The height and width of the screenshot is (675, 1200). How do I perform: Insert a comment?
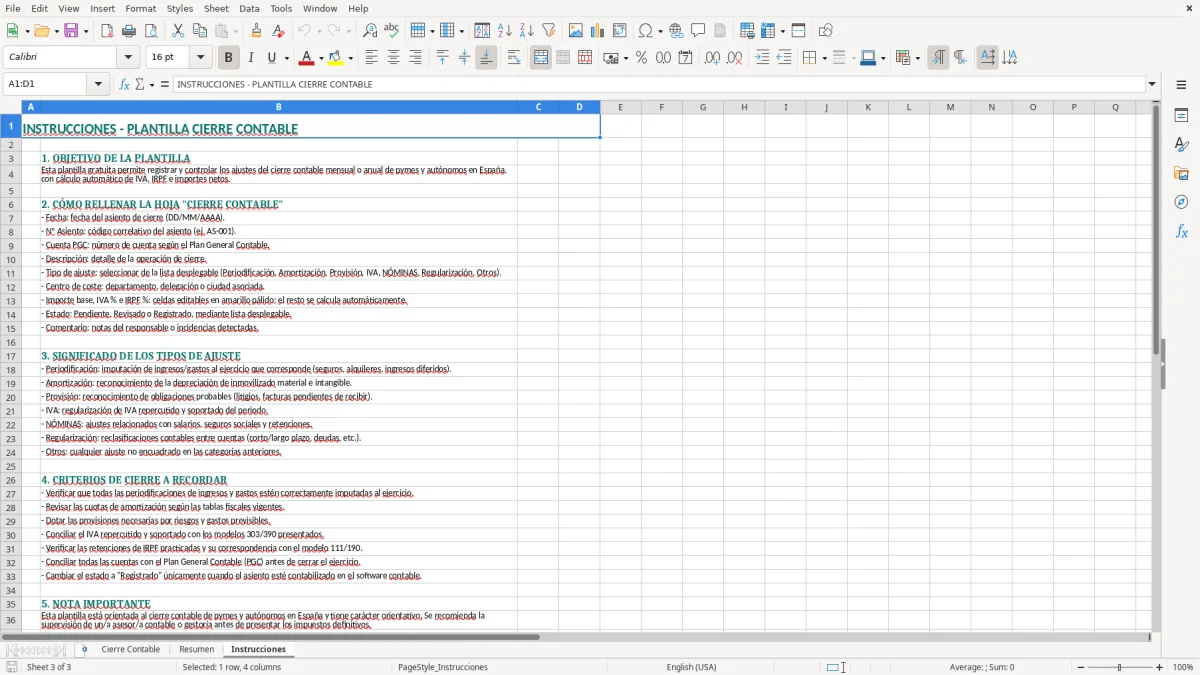coord(698,31)
